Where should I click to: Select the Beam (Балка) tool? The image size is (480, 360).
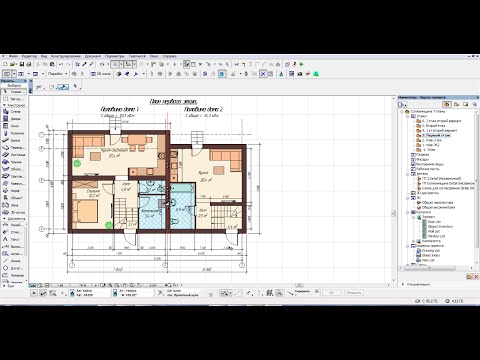tap(13, 140)
